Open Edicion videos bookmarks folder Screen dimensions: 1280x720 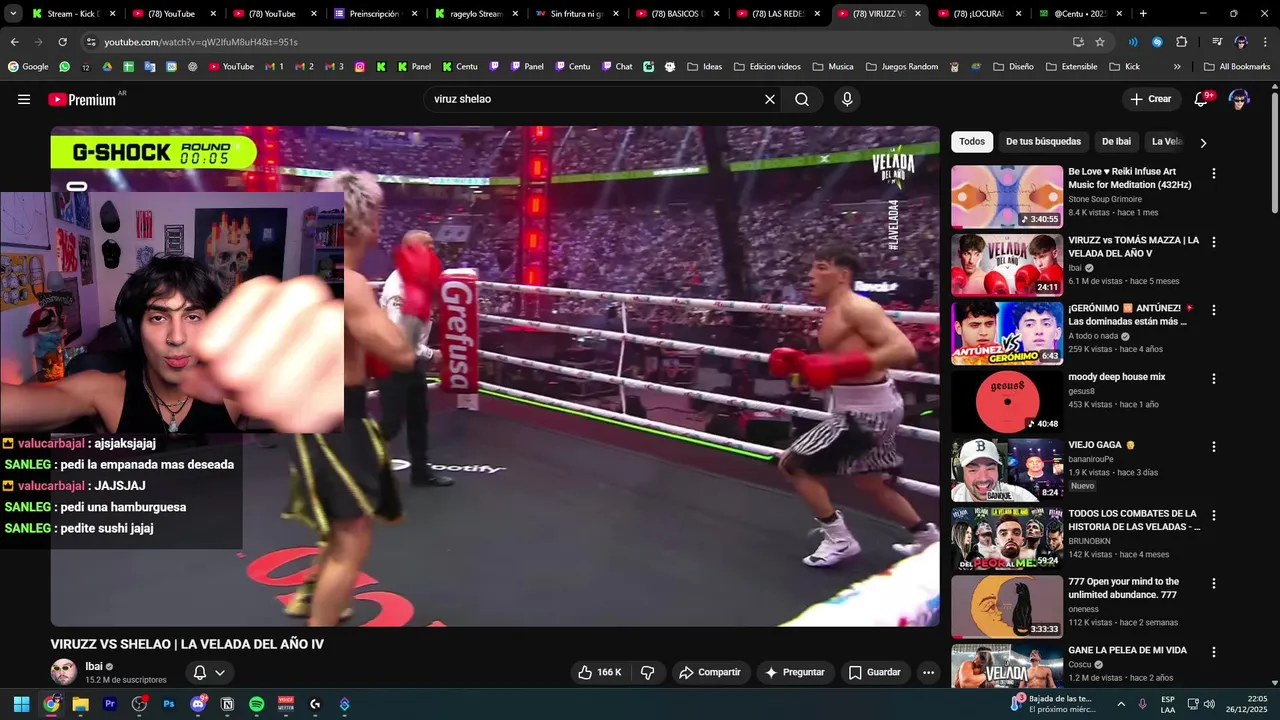click(x=767, y=67)
